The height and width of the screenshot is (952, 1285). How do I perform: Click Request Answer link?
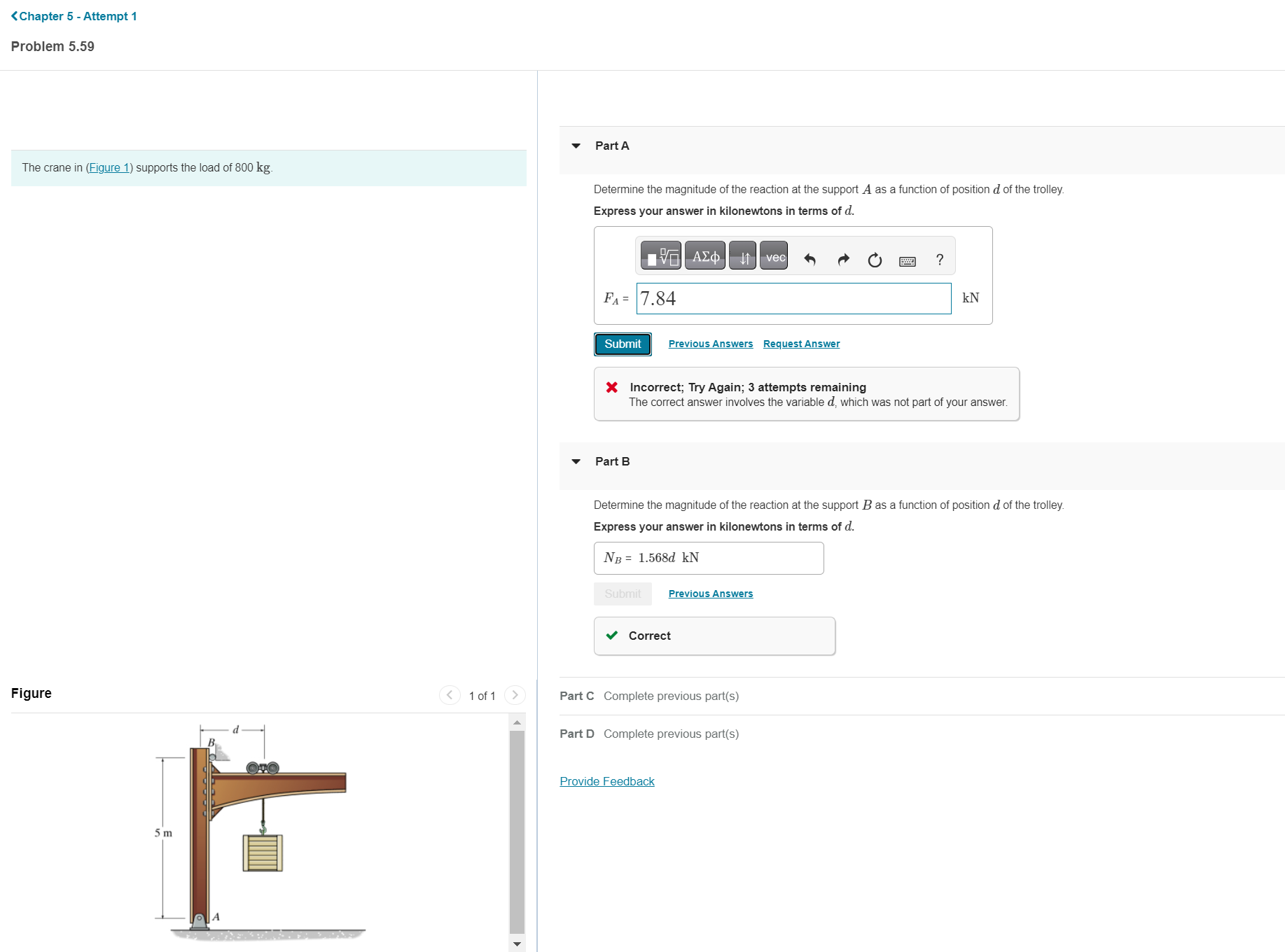[802, 344]
